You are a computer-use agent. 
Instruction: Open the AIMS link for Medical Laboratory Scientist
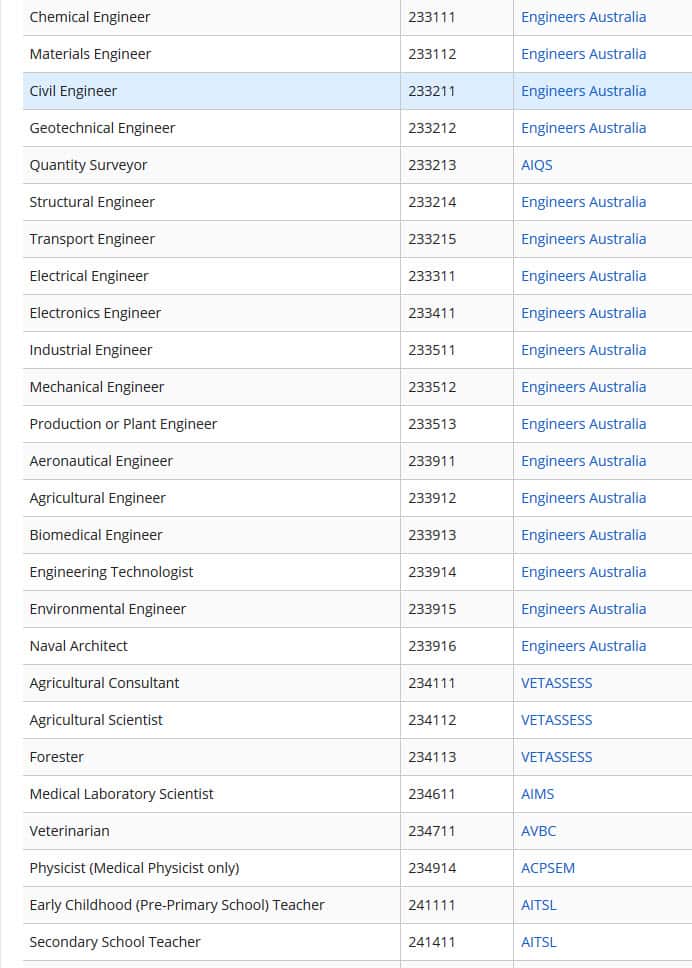coord(538,793)
